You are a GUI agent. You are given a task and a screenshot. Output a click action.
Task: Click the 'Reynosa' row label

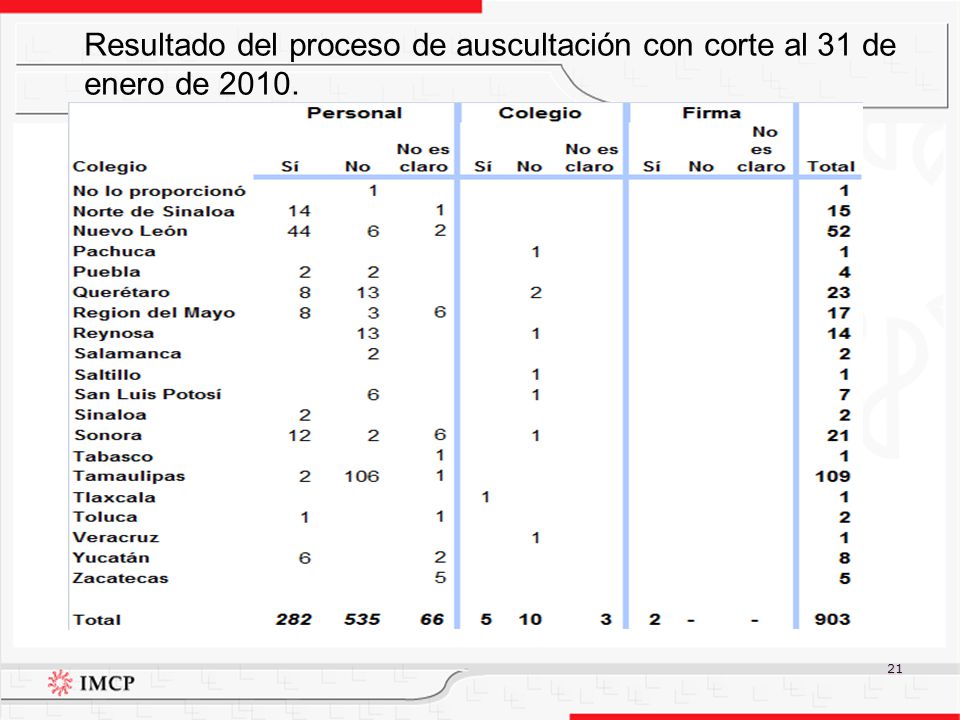click(x=113, y=334)
